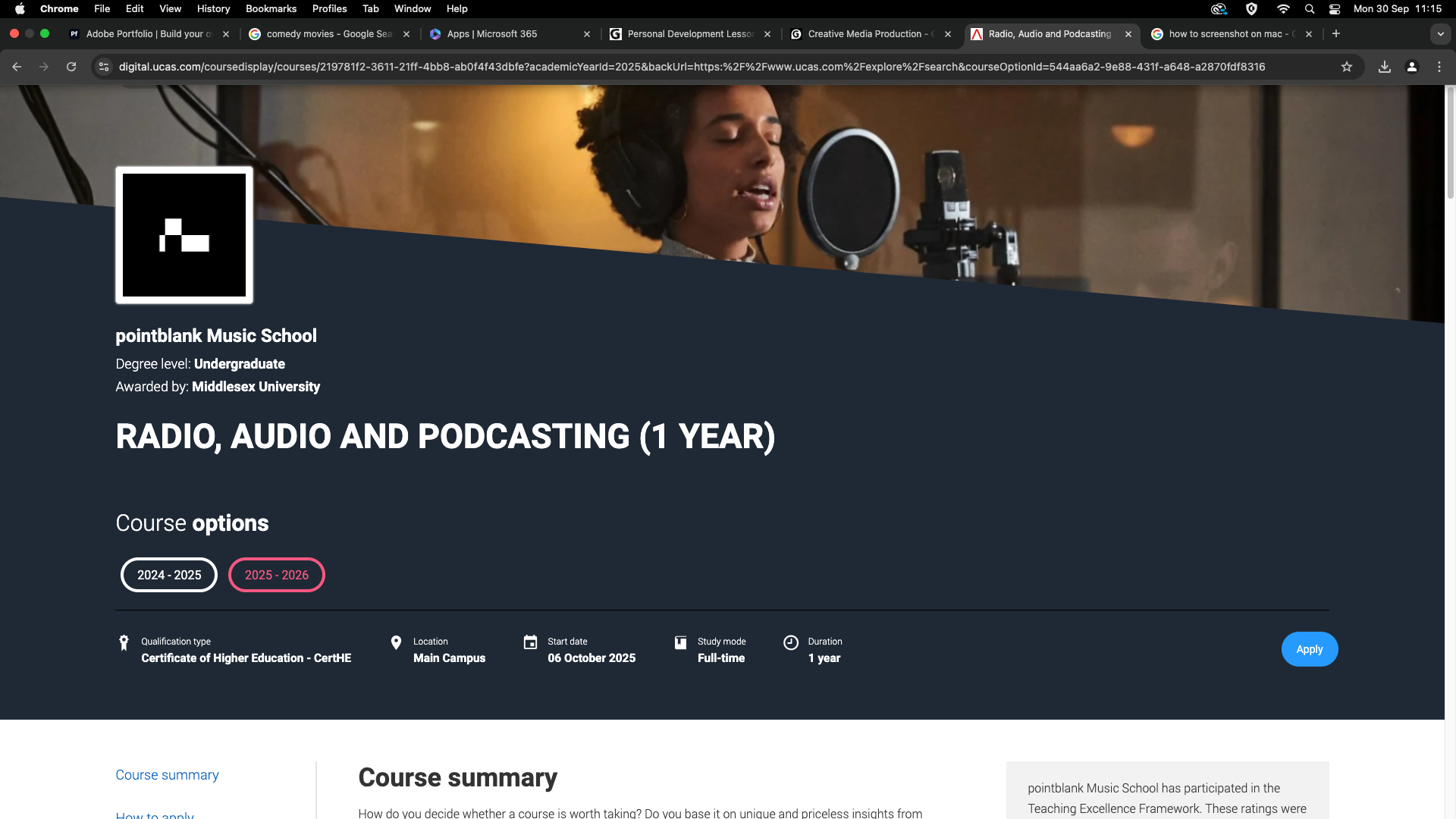Open the Tab menu
The width and height of the screenshot is (1456, 819).
(x=371, y=9)
